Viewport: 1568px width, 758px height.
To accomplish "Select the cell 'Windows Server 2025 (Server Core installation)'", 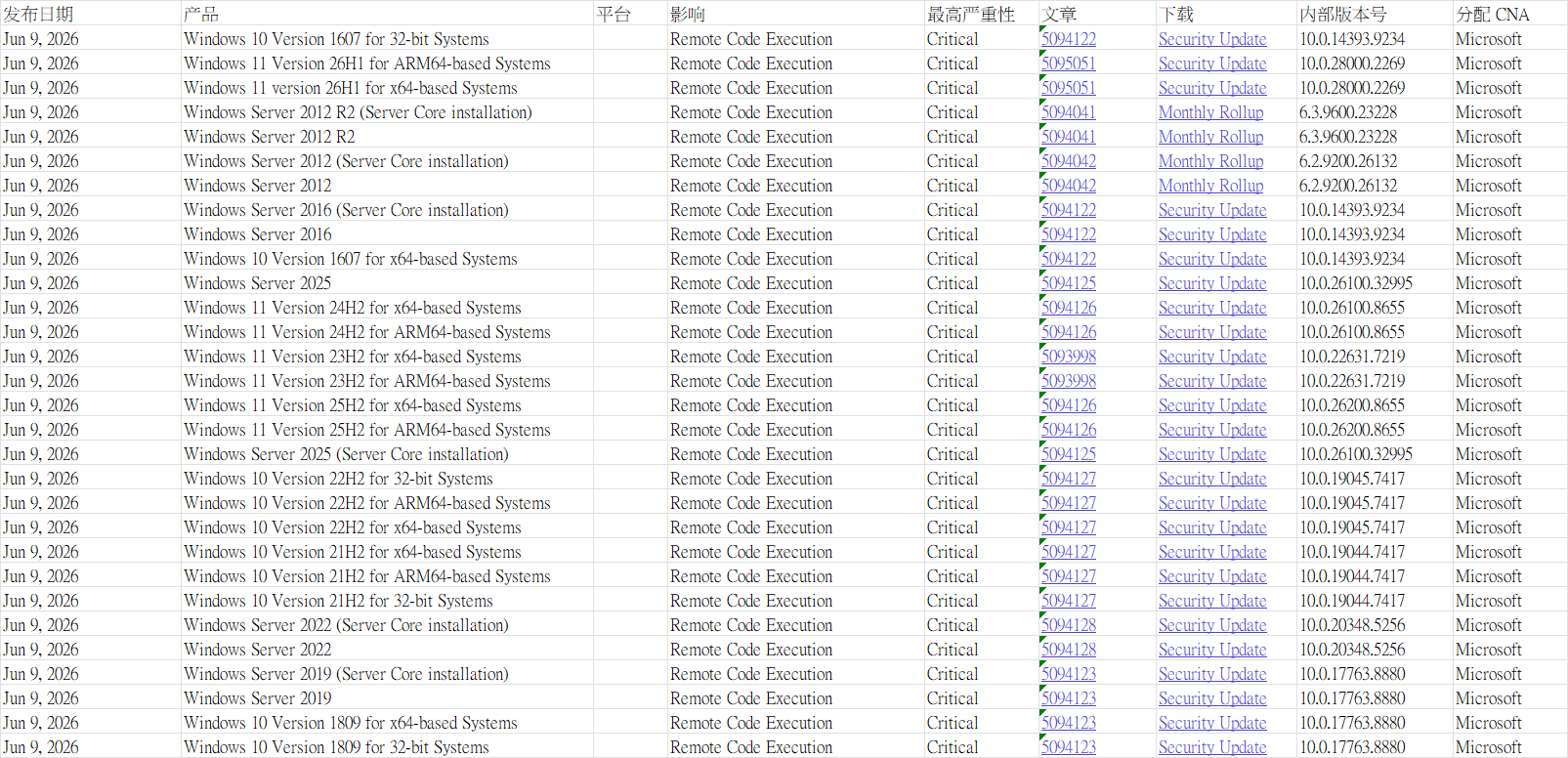I will [x=387, y=454].
